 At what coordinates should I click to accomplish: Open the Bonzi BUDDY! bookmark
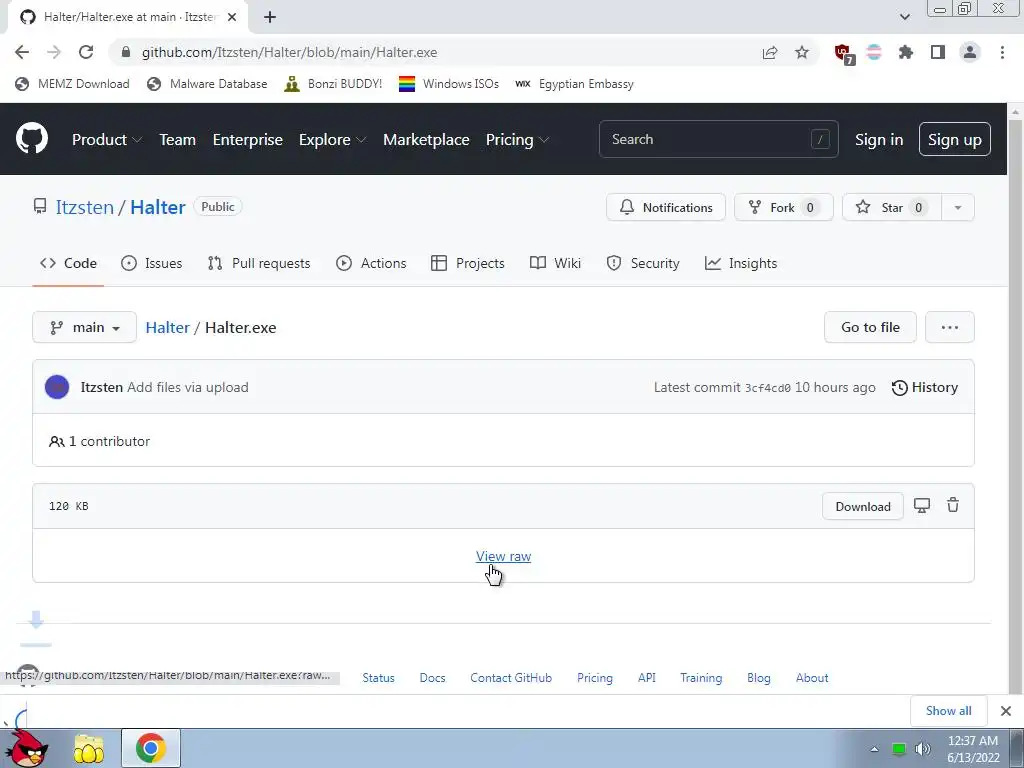coord(333,84)
